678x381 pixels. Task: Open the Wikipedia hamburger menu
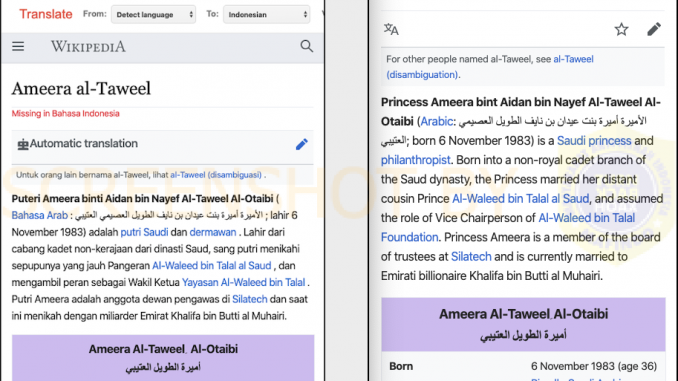[x=18, y=46]
